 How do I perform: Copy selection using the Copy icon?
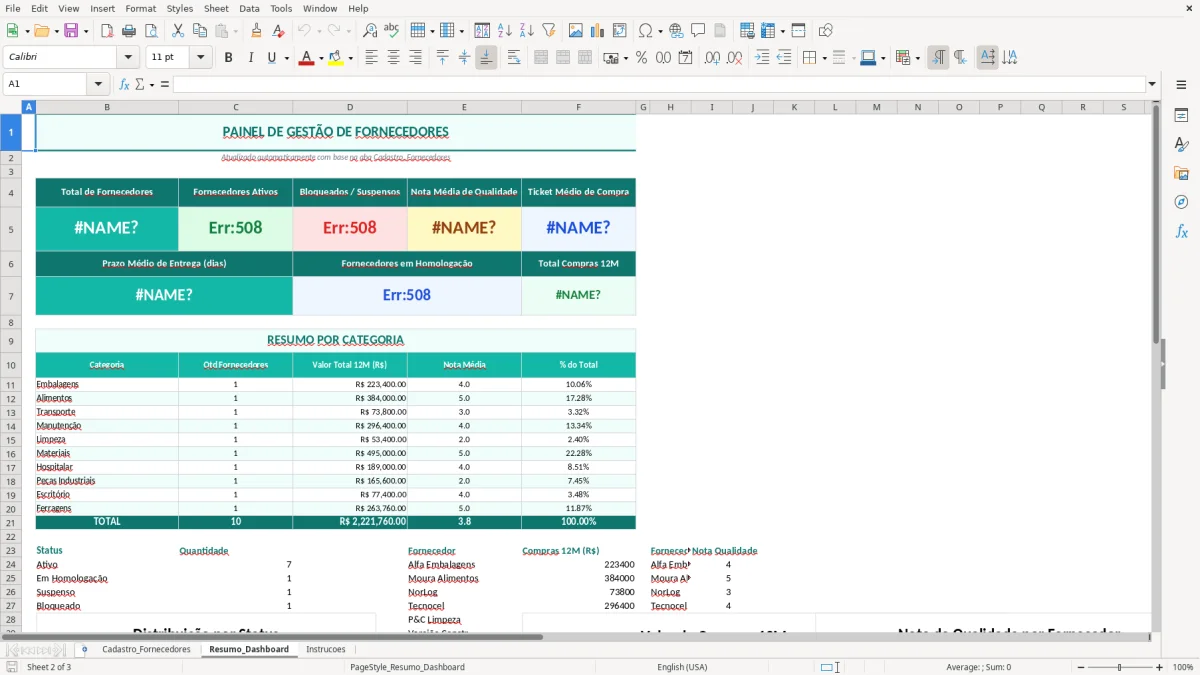pyautogui.click(x=200, y=31)
